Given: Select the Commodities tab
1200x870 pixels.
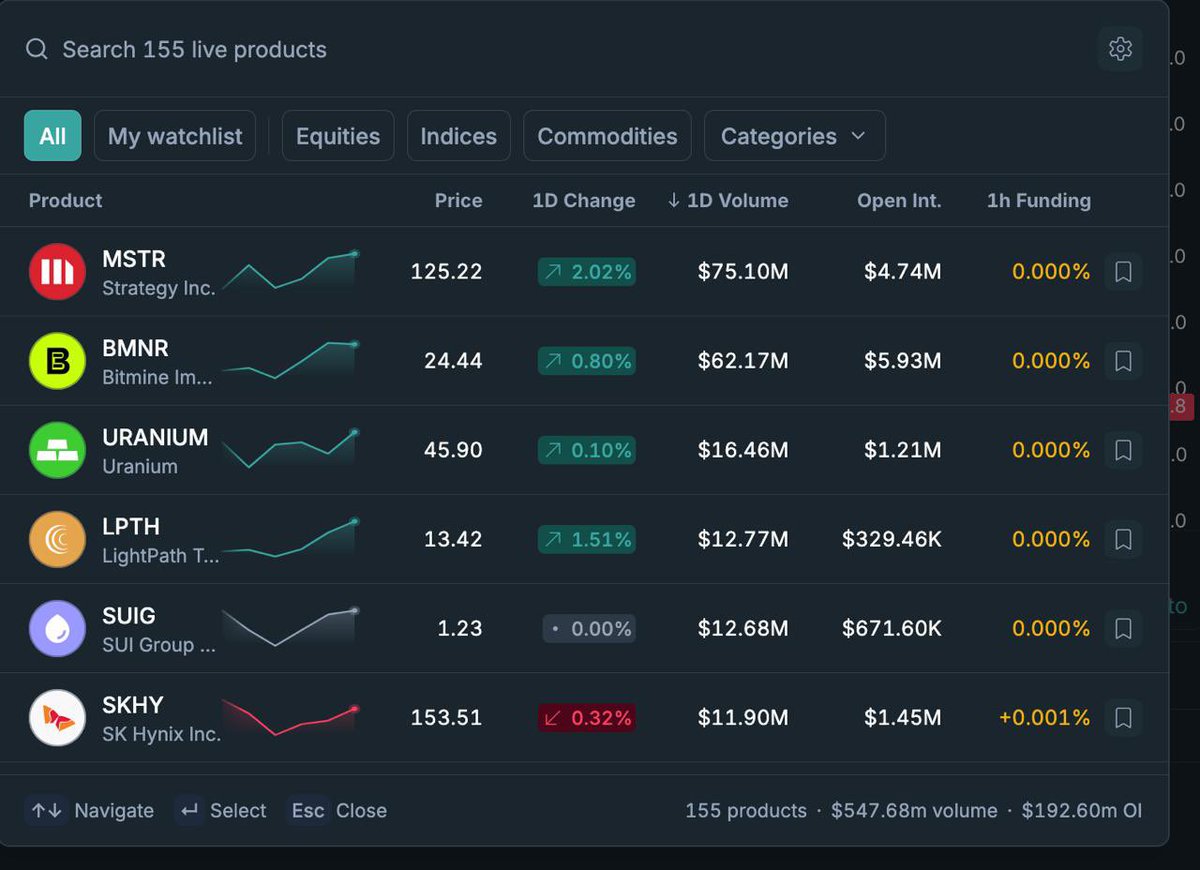Looking at the screenshot, I should tap(607, 136).
